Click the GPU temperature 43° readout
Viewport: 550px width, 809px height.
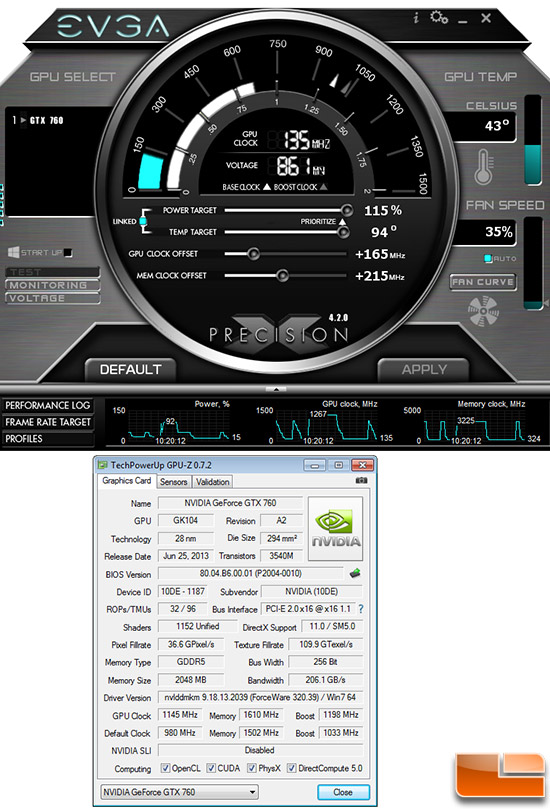pyautogui.click(x=485, y=126)
